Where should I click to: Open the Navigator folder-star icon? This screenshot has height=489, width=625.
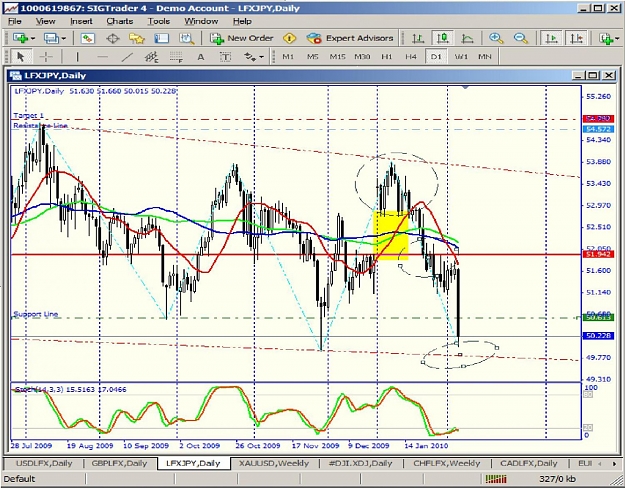pyautogui.click(x=137, y=38)
